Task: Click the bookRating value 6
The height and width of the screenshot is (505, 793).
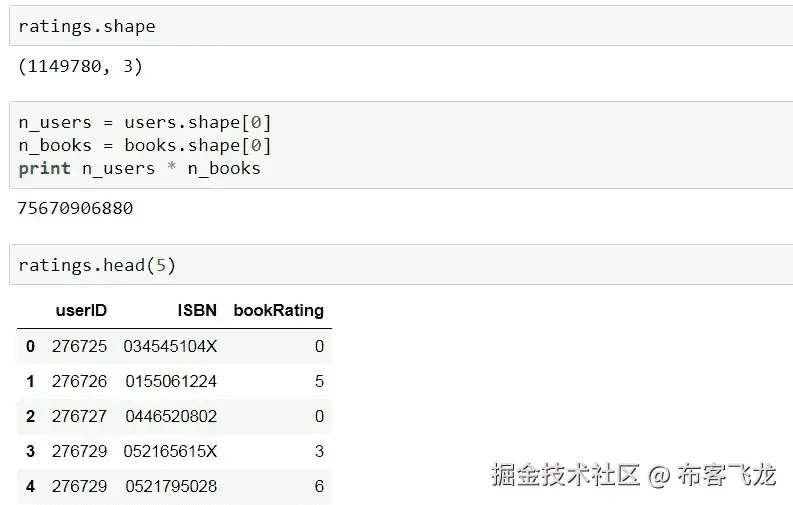Action: [x=319, y=486]
